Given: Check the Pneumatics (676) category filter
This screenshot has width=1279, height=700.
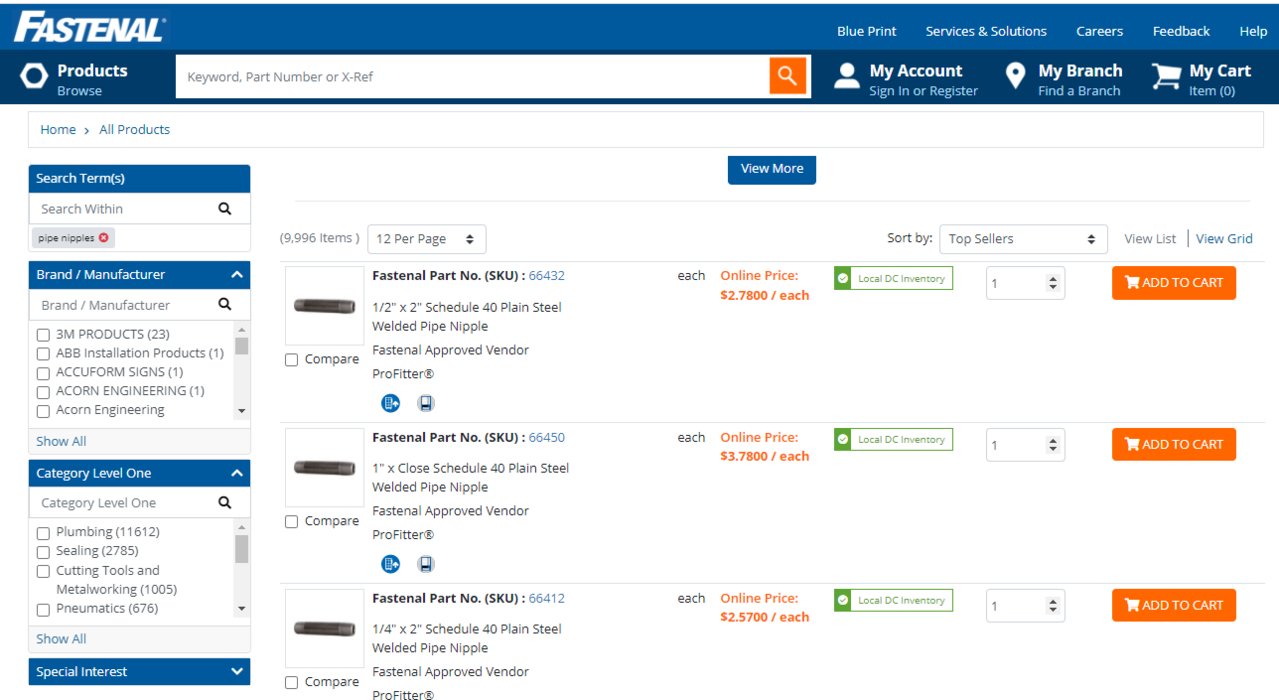Looking at the screenshot, I should pos(43,610).
